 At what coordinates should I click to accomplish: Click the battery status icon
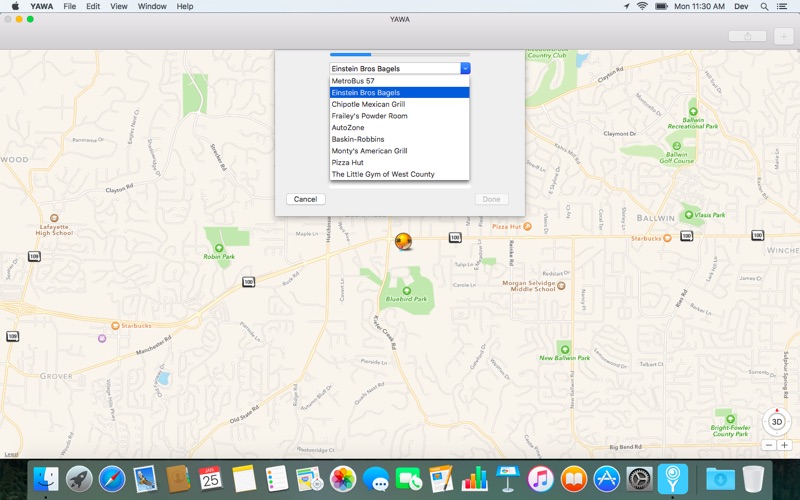[661, 6]
